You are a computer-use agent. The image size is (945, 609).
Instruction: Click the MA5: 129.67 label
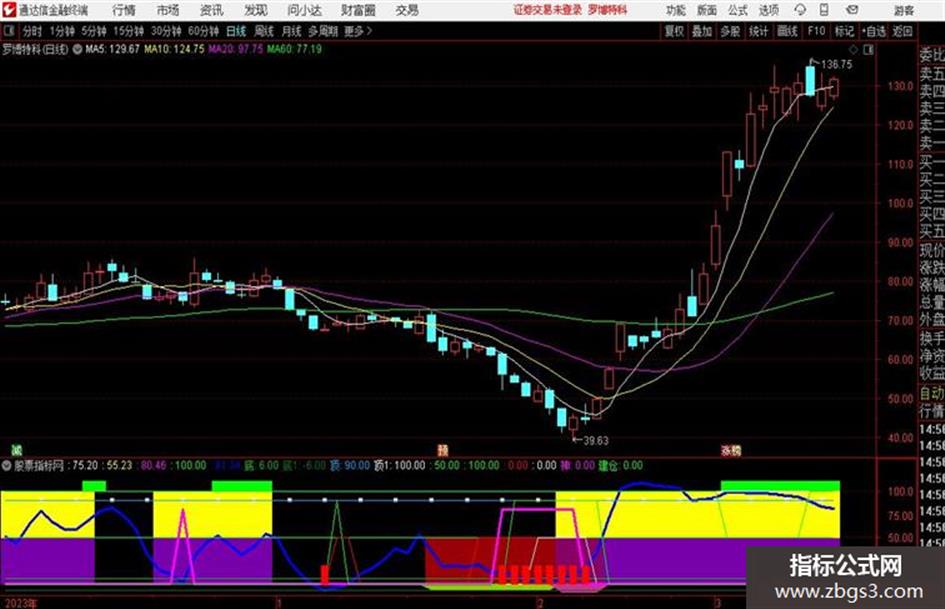(113, 49)
